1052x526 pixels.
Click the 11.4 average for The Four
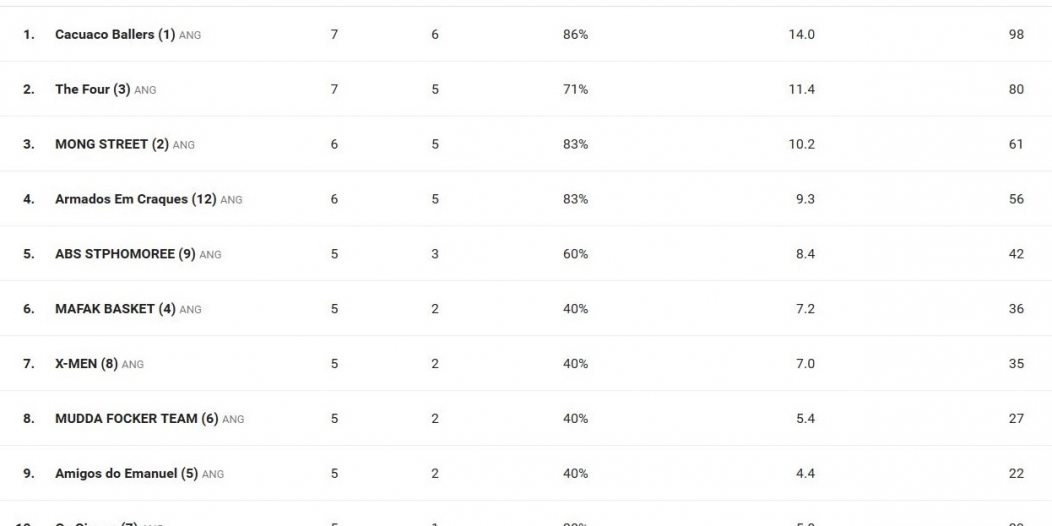(801, 89)
